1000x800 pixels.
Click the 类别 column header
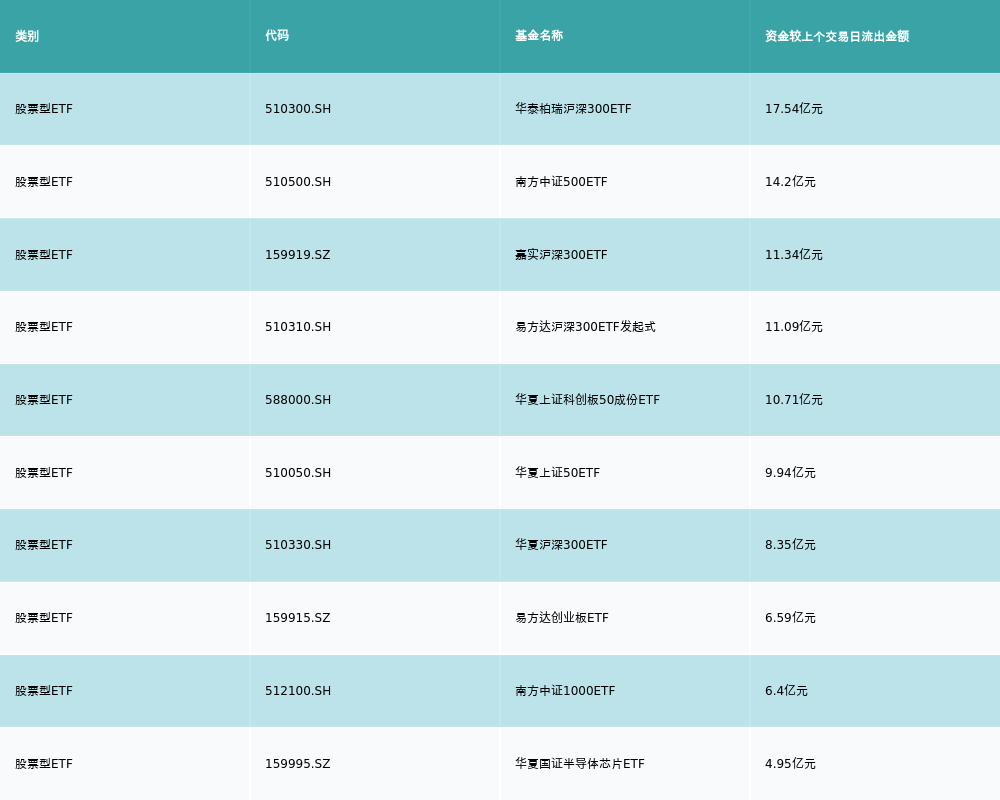(x=27, y=36)
